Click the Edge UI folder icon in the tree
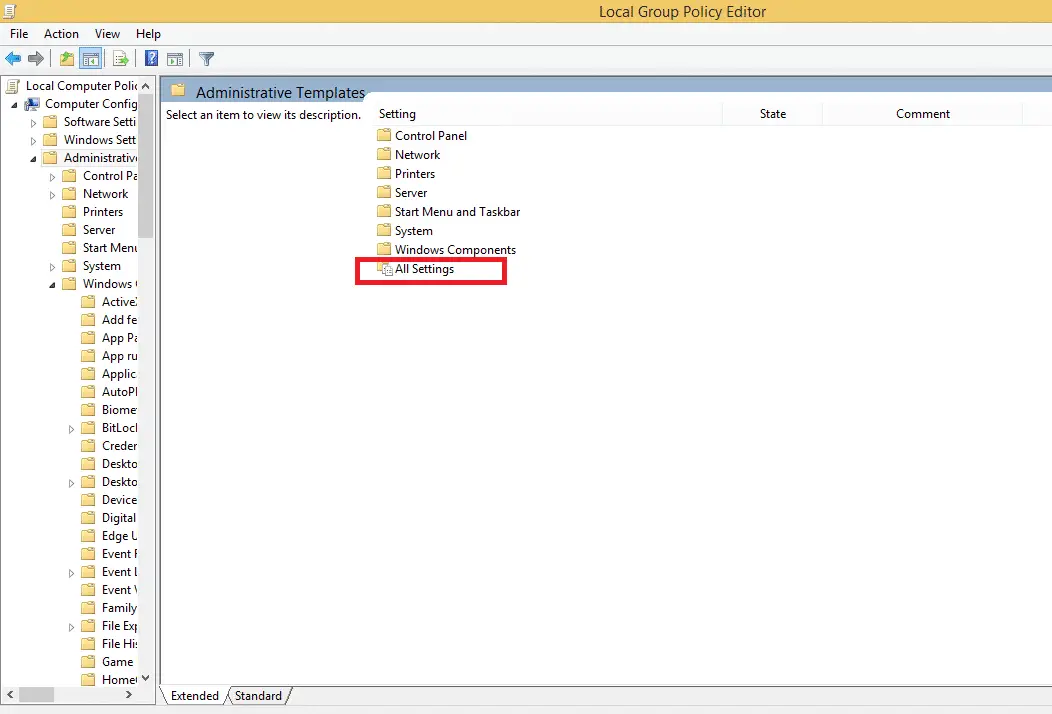Screen dimensions: 1052x714 point(88,536)
